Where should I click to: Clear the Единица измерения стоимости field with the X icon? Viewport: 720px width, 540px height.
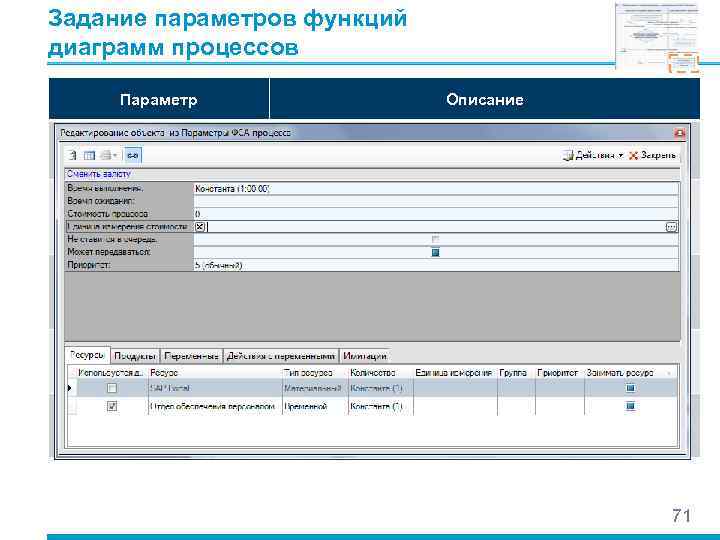[x=200, y=227]
